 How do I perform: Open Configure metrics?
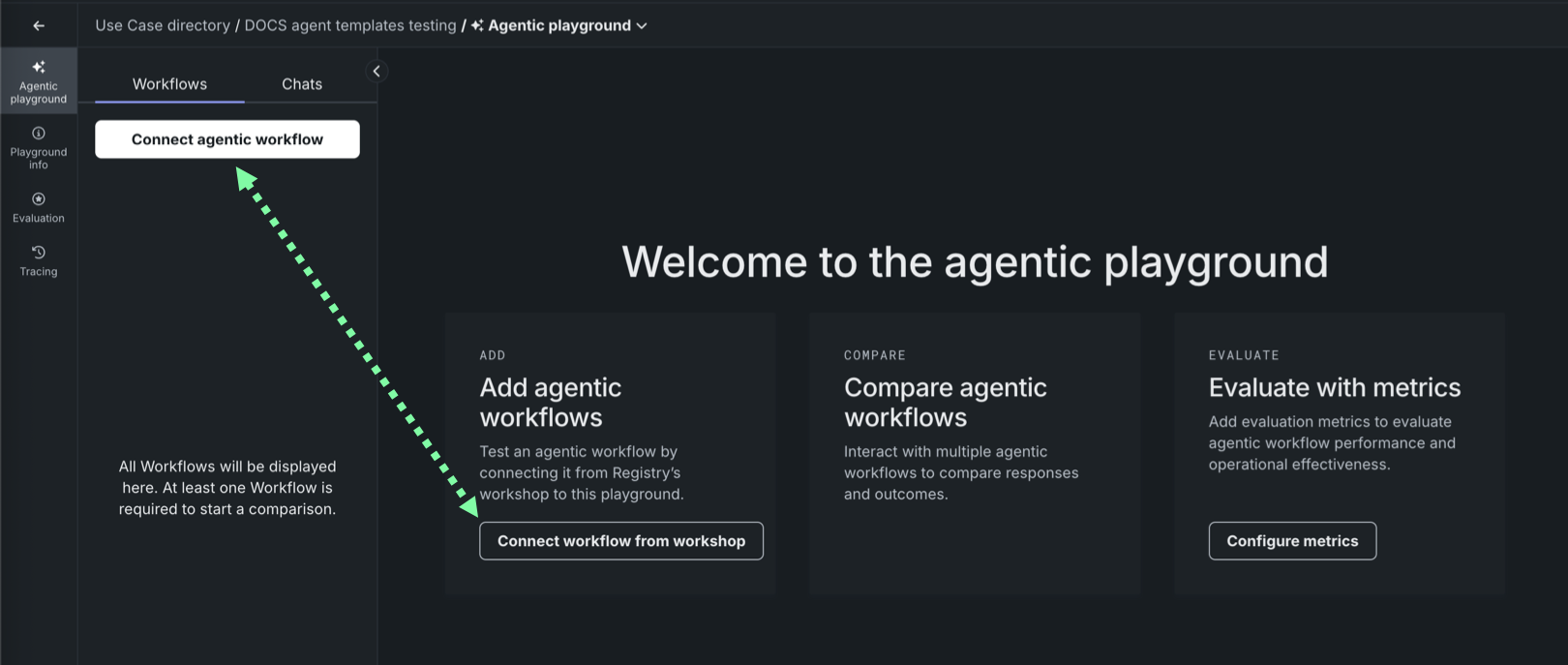coord(1292,541)
